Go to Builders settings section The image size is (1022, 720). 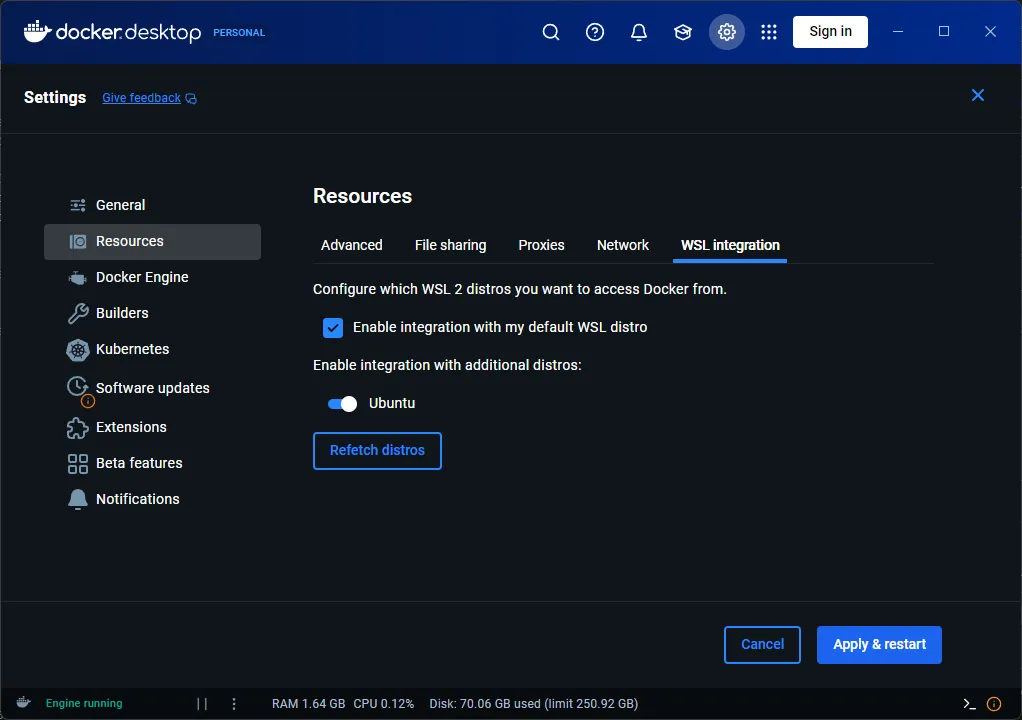click(x=153, y=313)
